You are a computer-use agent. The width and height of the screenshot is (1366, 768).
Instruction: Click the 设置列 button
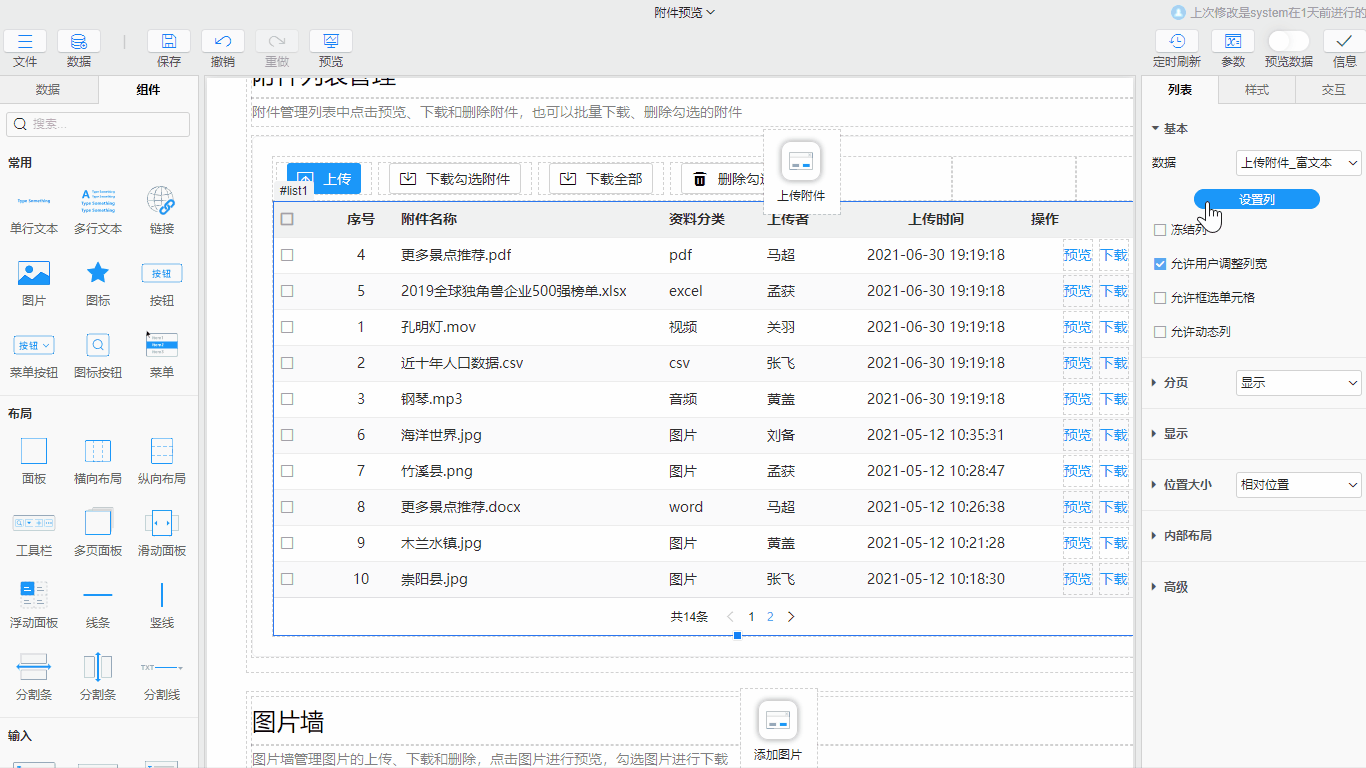1256,199
